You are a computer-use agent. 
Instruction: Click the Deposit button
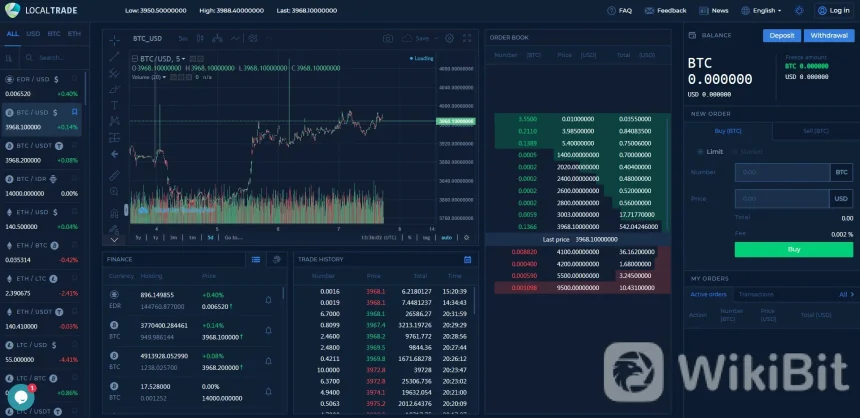781,35
